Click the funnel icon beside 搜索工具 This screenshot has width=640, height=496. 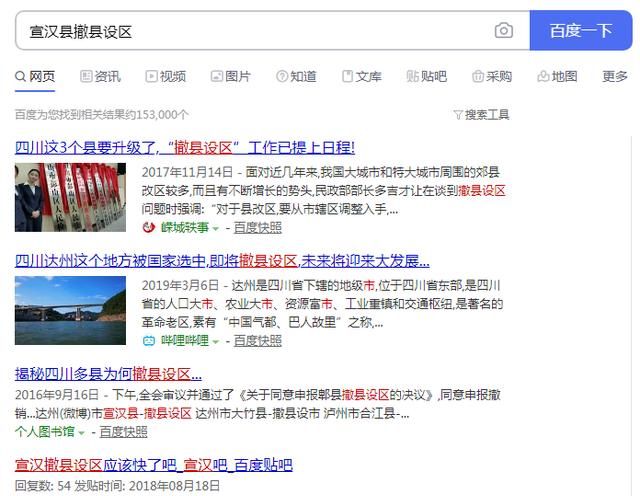coord(458,115)
